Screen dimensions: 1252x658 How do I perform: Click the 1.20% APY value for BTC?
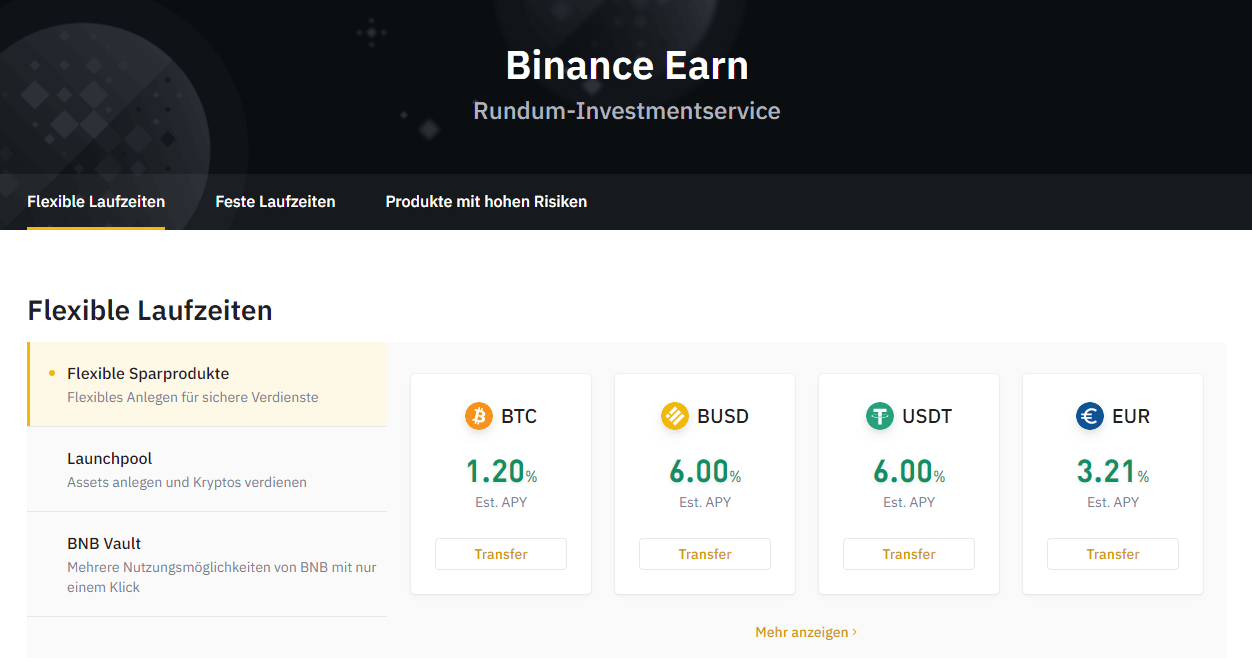pyautogui.click(x=501, y=471)
